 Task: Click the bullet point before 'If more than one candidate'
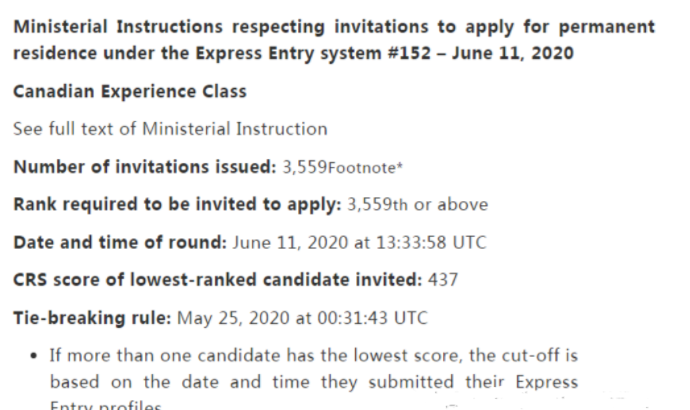[x=34, y=355]
